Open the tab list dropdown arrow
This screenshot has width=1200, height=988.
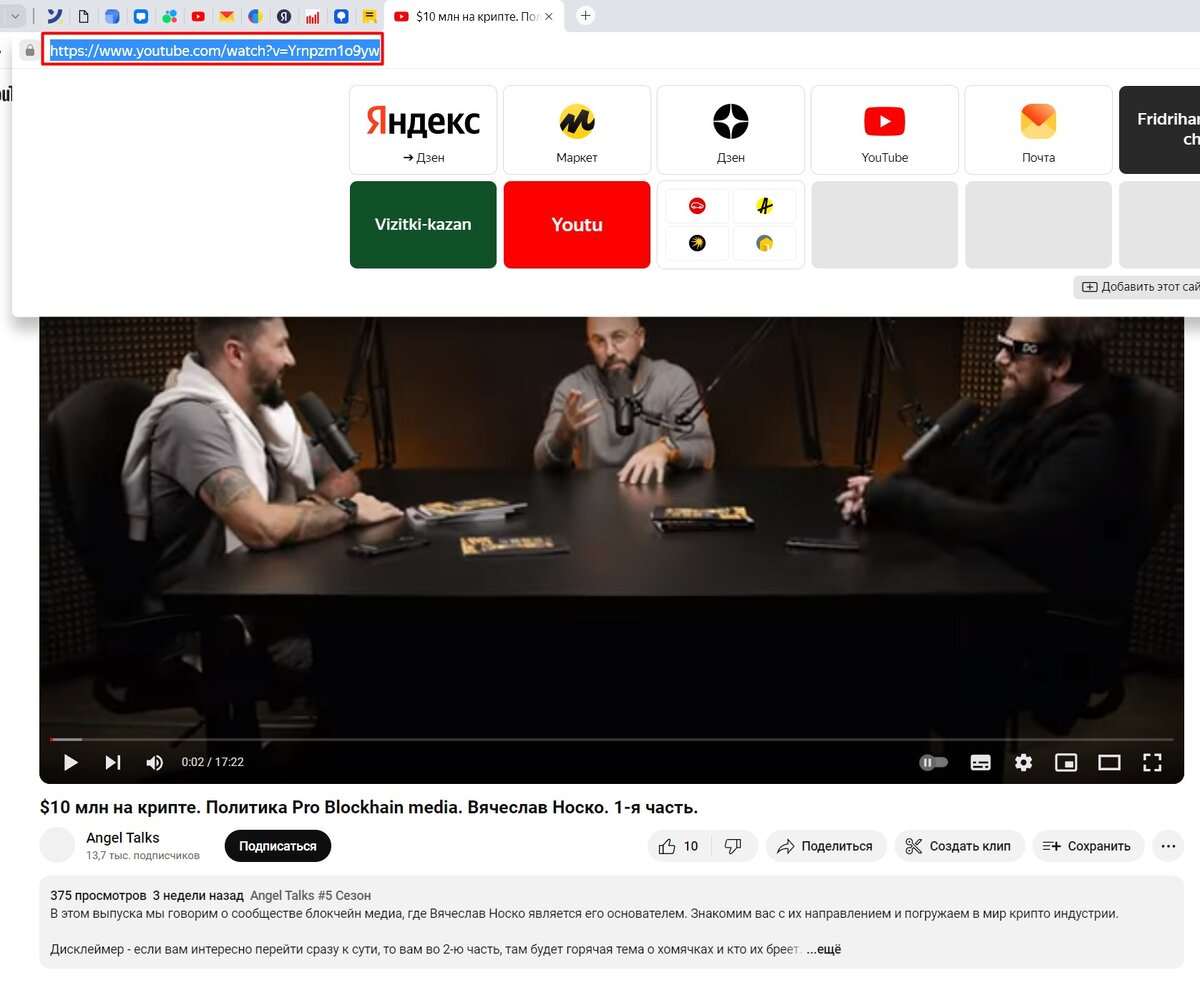coord(15,16)
